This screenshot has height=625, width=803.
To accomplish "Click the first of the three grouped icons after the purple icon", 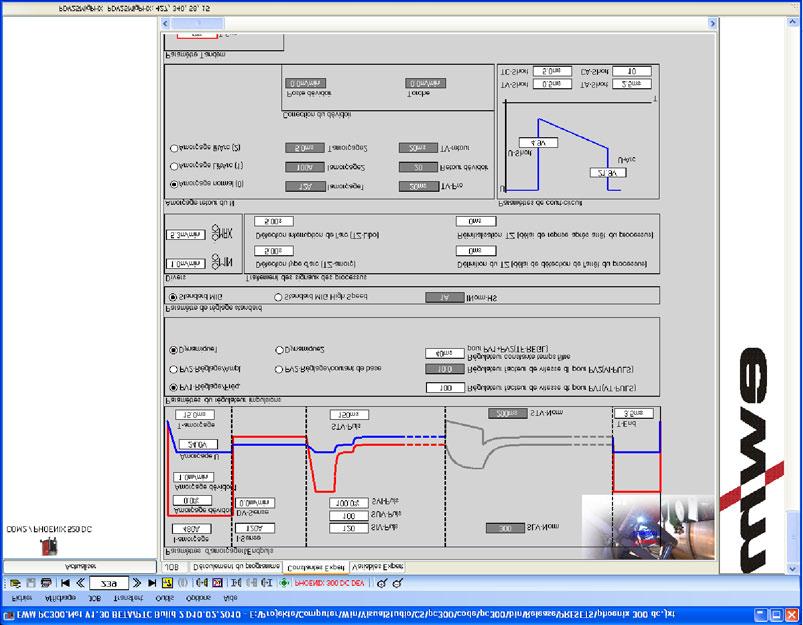I will [236, 583].
